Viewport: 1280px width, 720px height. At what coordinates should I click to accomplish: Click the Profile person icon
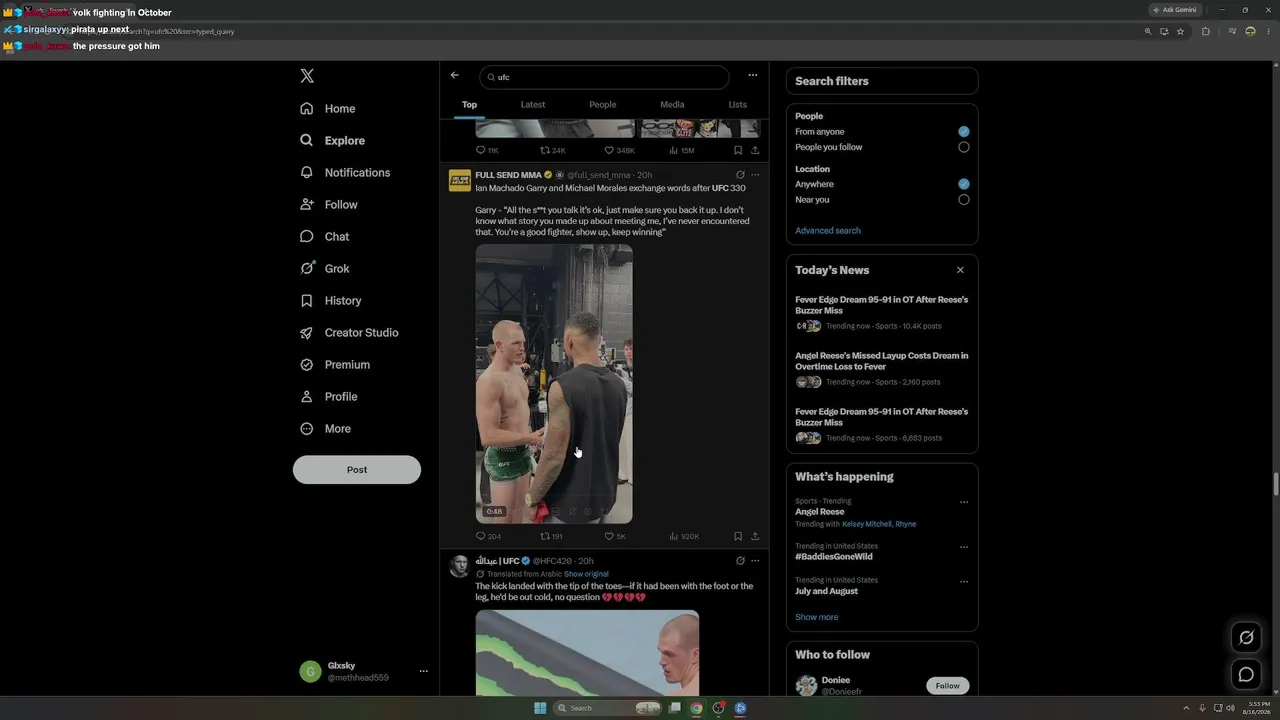307,397
